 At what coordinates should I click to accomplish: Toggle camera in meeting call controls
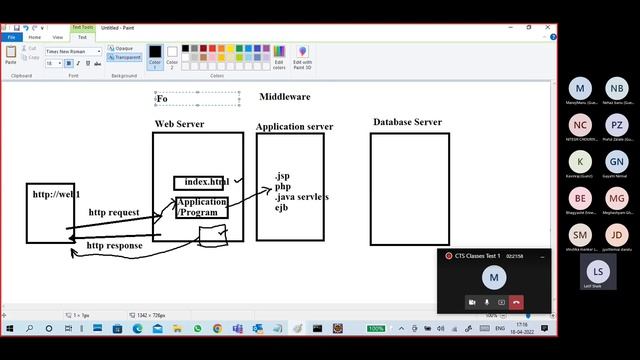[472, 302]
